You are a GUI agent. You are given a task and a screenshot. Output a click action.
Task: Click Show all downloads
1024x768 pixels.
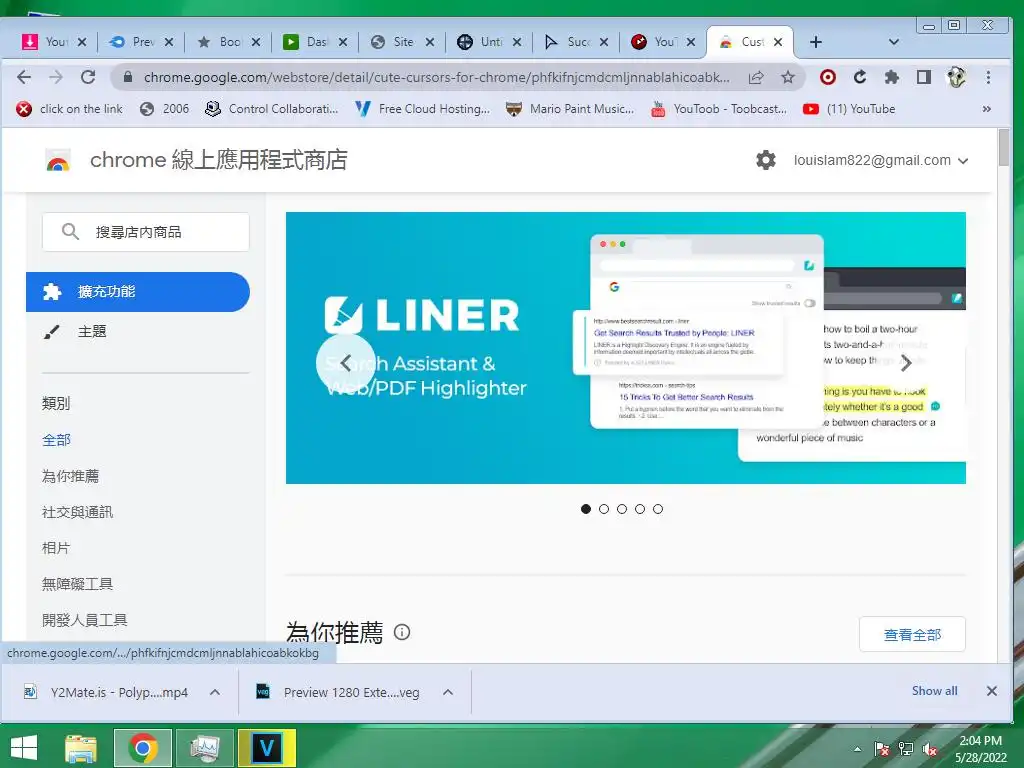pos(935,691)
